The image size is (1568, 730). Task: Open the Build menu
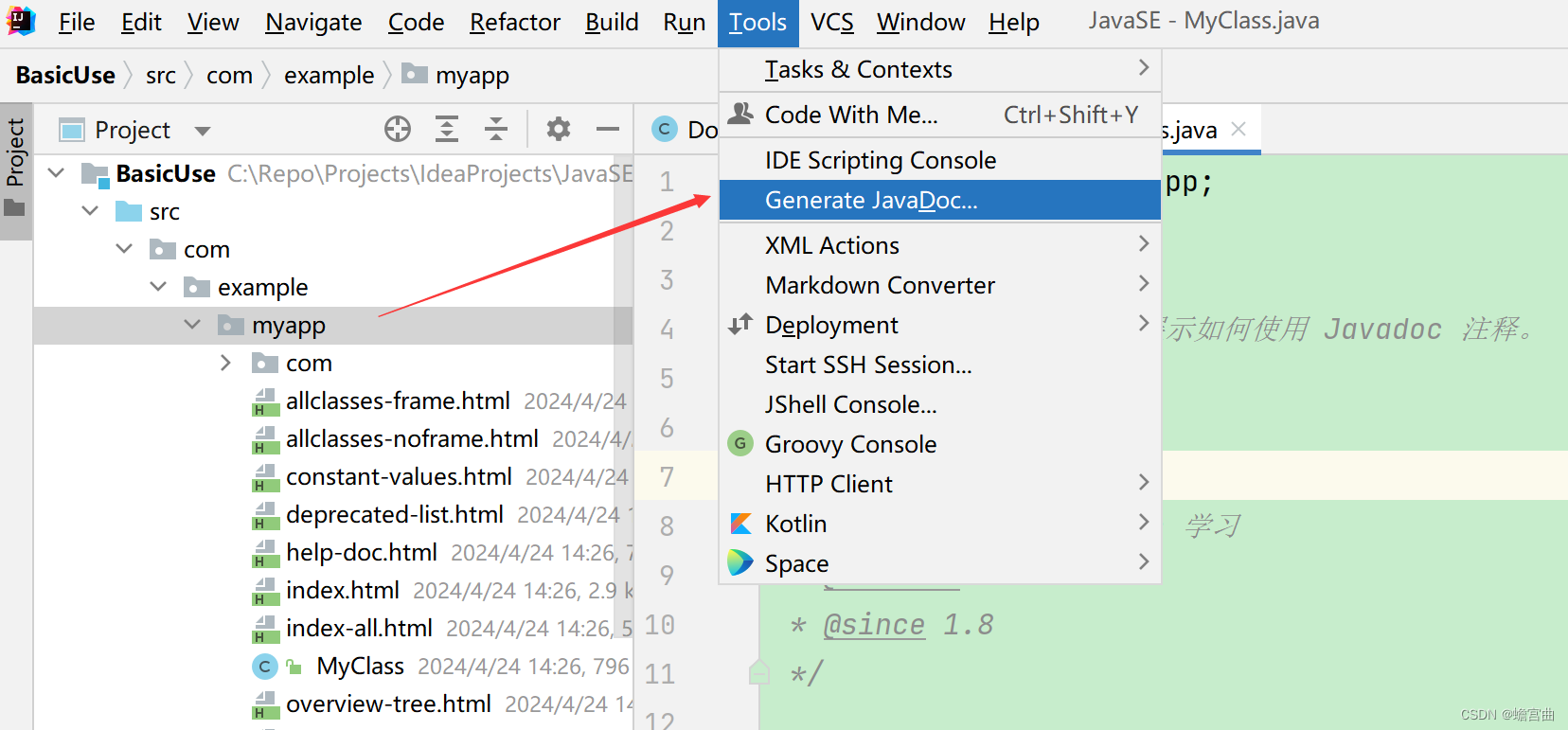pyautogui.click(x=612, y=22)
